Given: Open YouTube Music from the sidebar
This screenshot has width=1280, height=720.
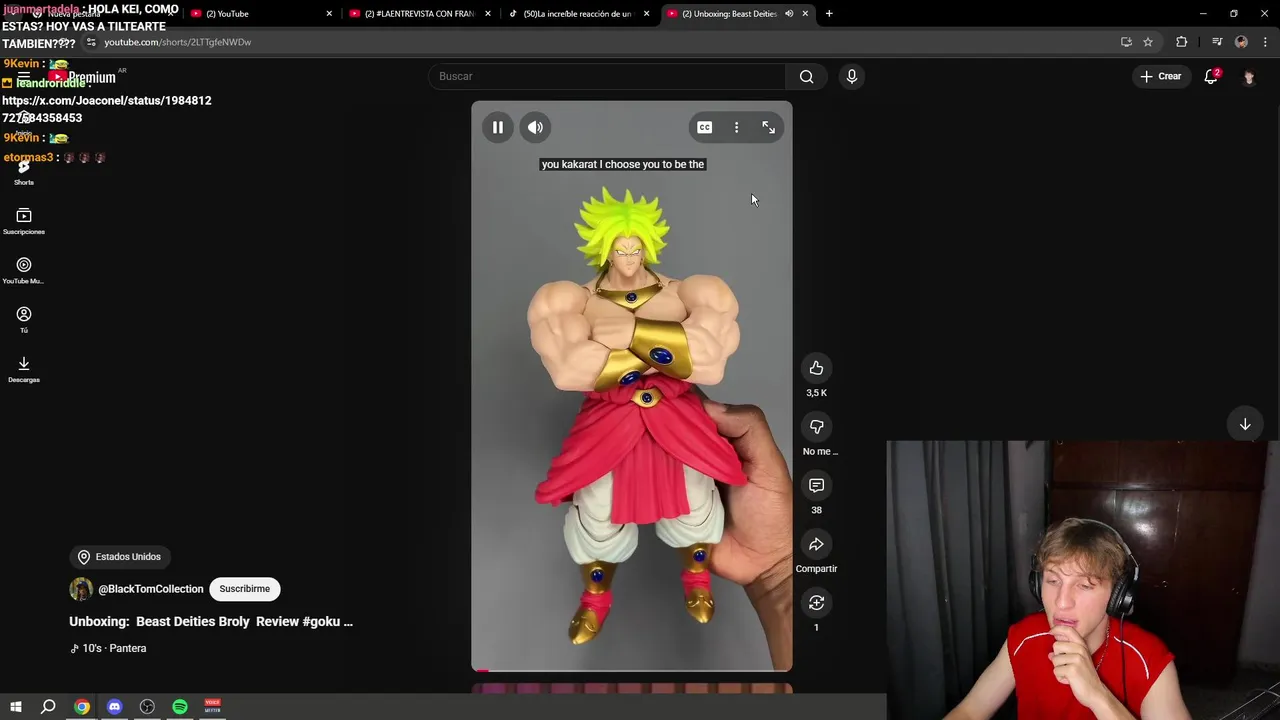Looking at the screenshot, I should point(24,271).
